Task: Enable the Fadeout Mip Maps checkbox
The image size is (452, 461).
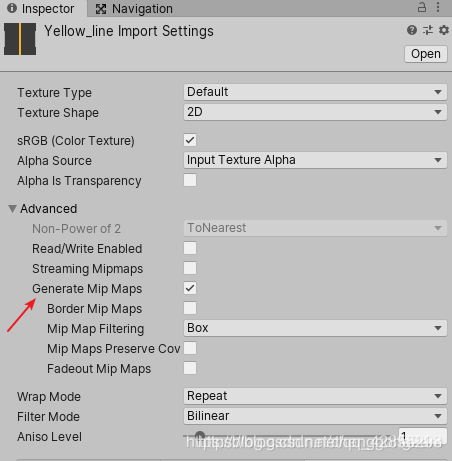Action: 190,368
